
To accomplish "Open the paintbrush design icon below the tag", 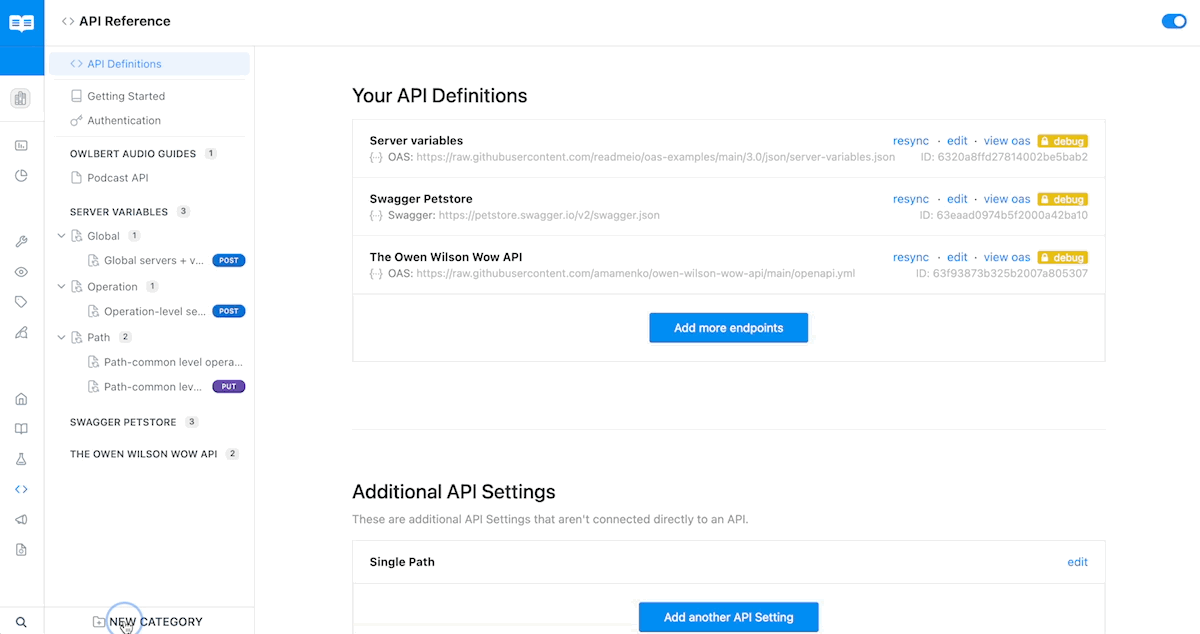I will 21,333.
